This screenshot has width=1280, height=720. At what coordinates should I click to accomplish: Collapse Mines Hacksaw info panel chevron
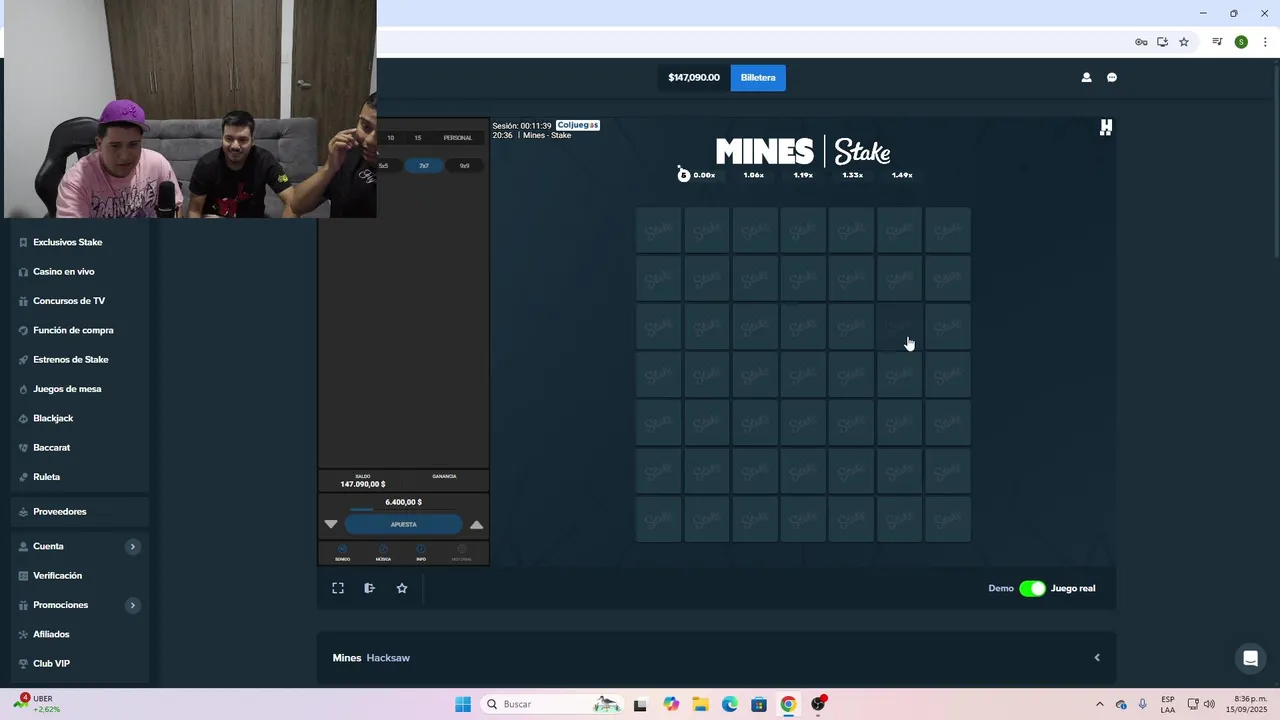click(1097, 658)
